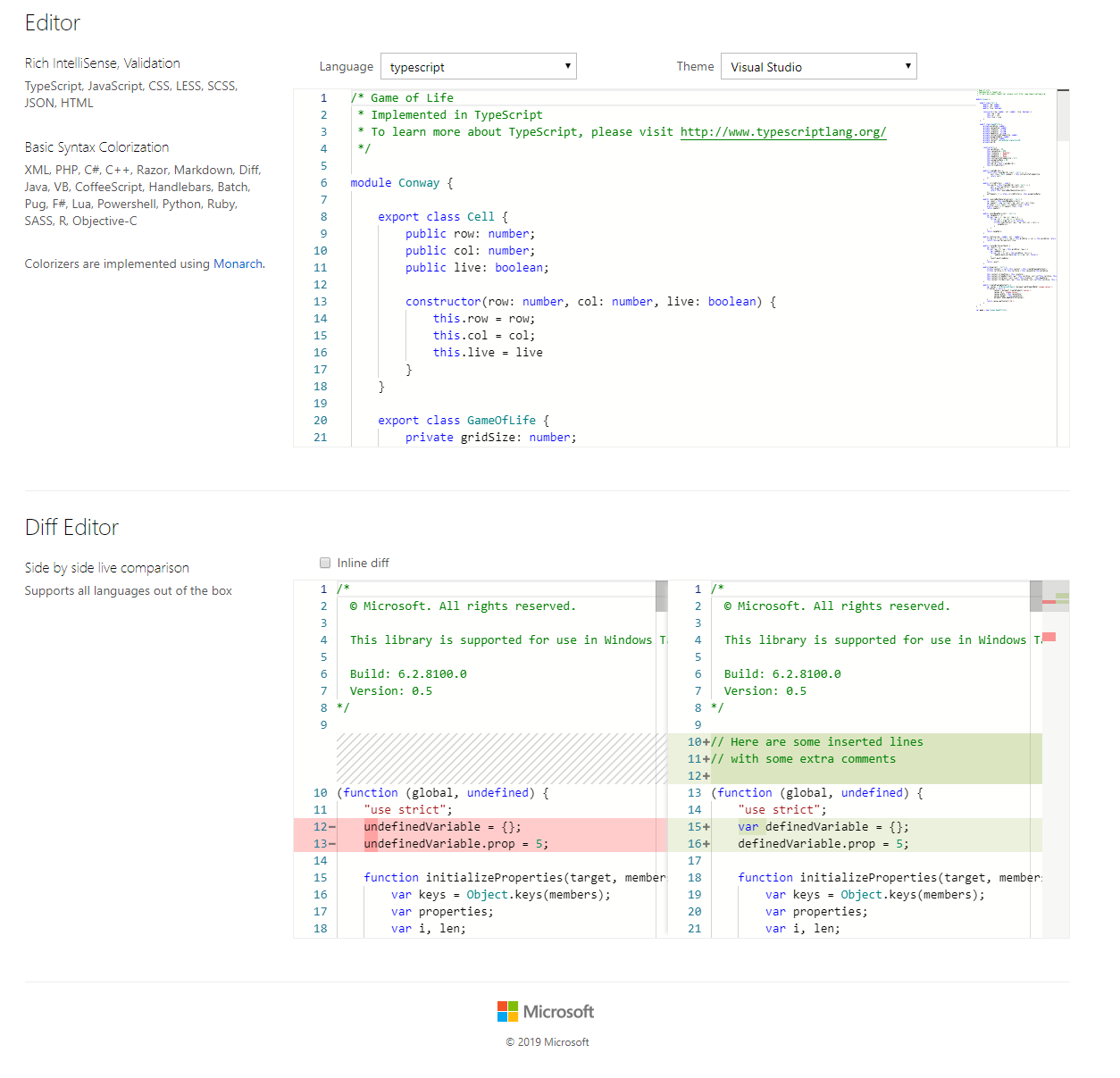Screen dimensions: 1120x1078
Task: Click 'Version: 0.5' in right diff pane
Action: point(765,691)
